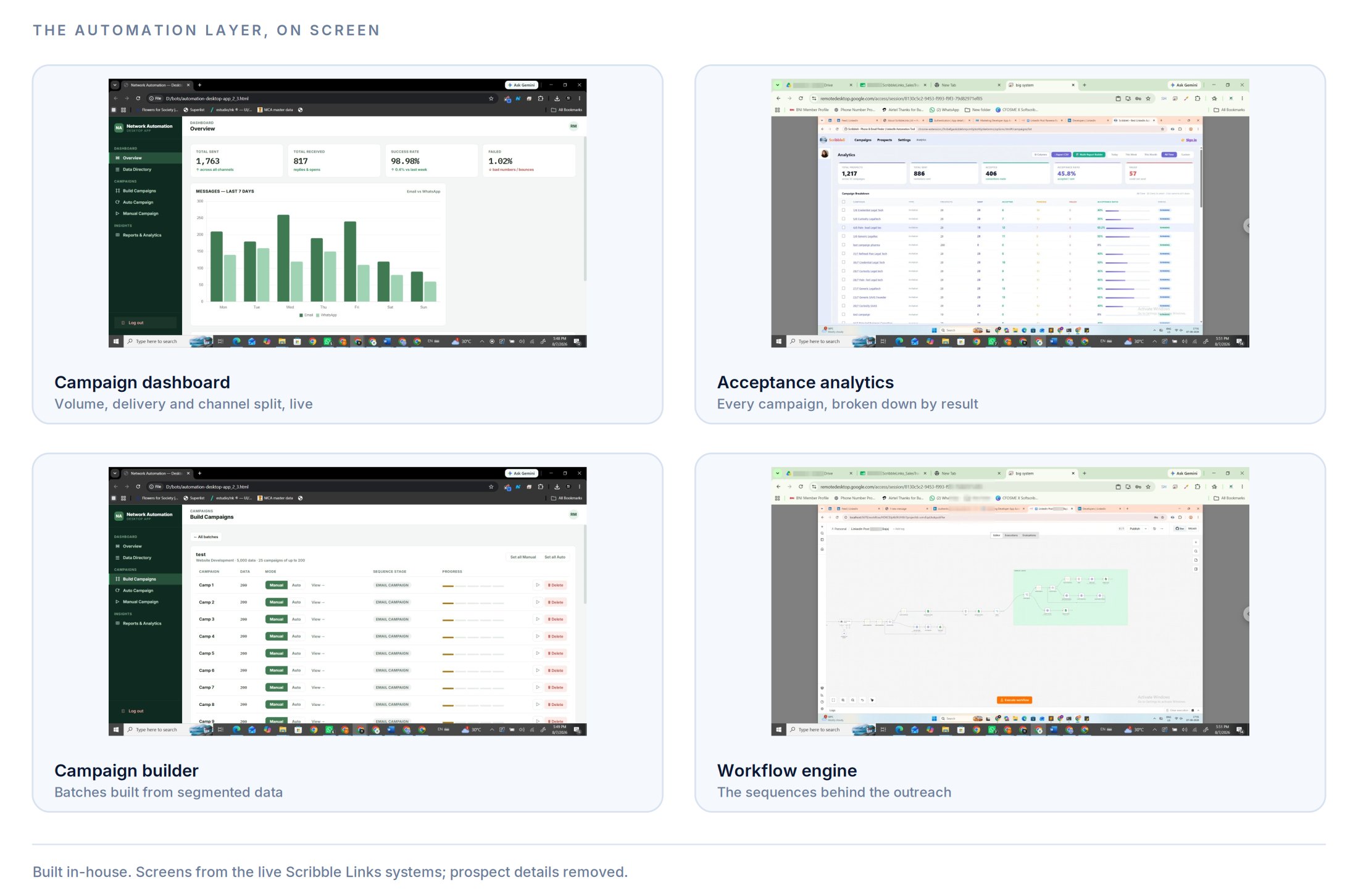Screen dimensions: 1358x896
Task: Switch Camp 2 to Auto mode
Action: 296,602
